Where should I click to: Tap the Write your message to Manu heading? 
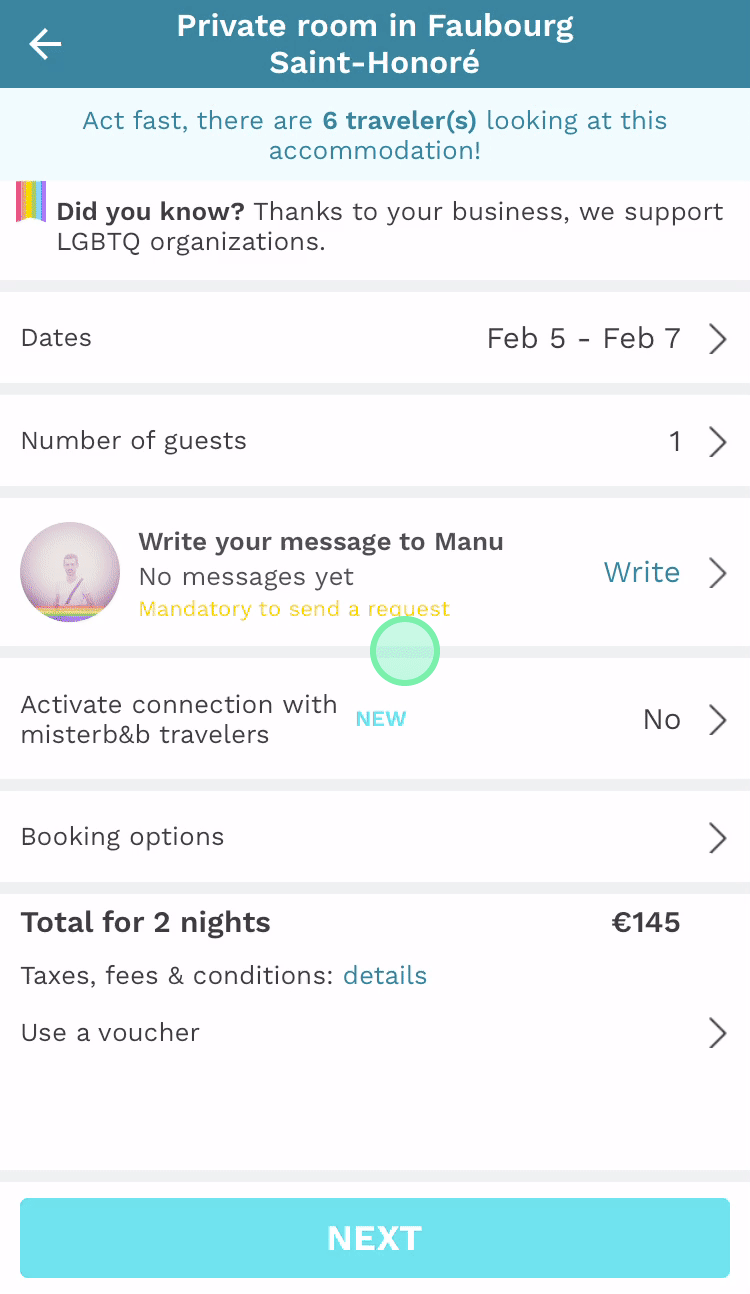[320, 542]
